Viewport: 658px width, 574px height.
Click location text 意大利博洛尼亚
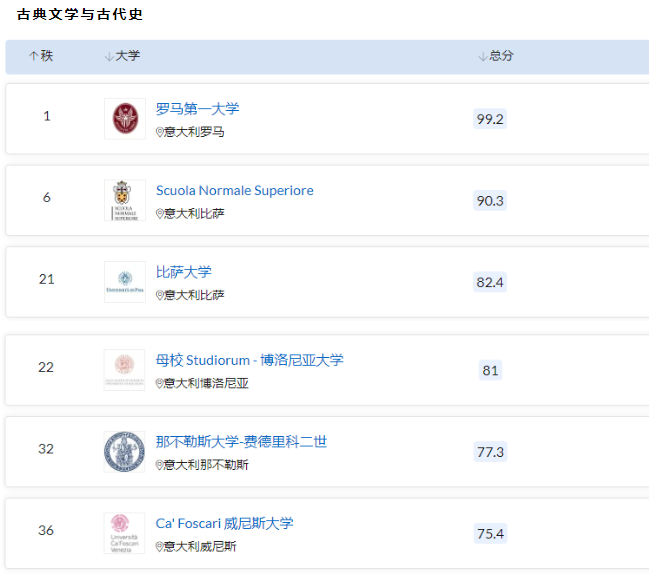[x=206, y=384]
